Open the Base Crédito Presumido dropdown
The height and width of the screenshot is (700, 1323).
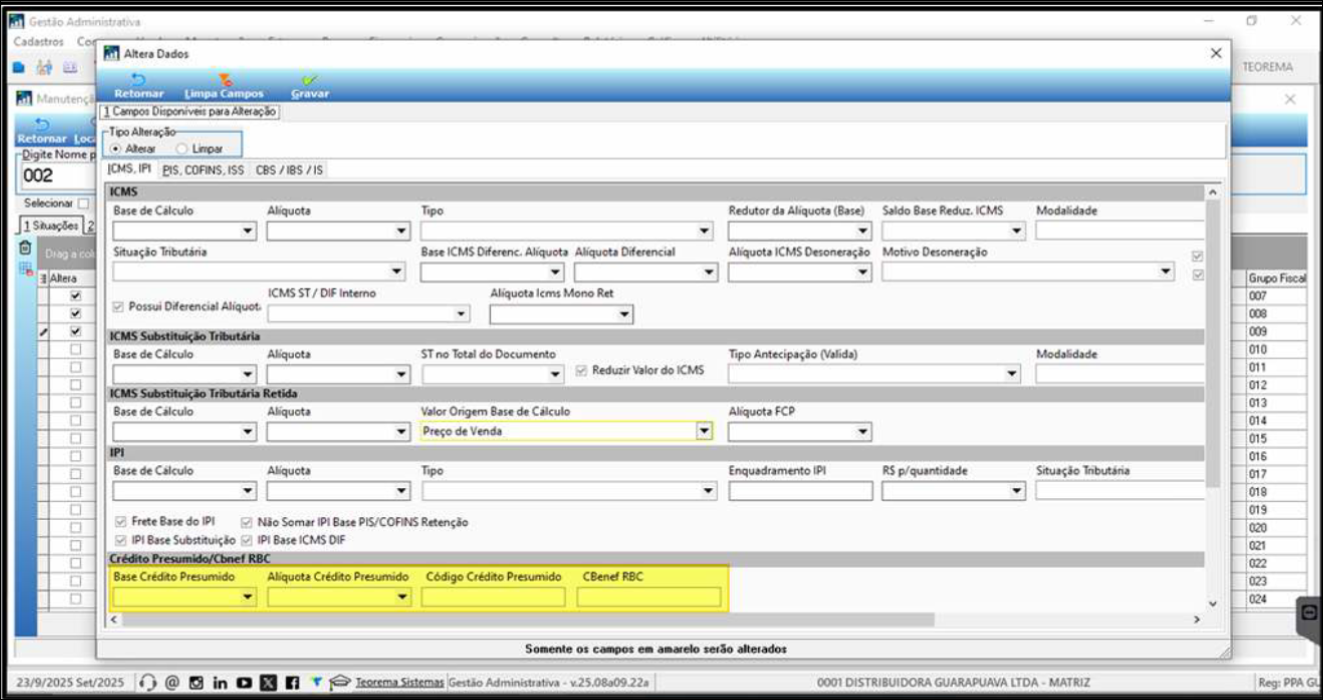coord(248,598)
